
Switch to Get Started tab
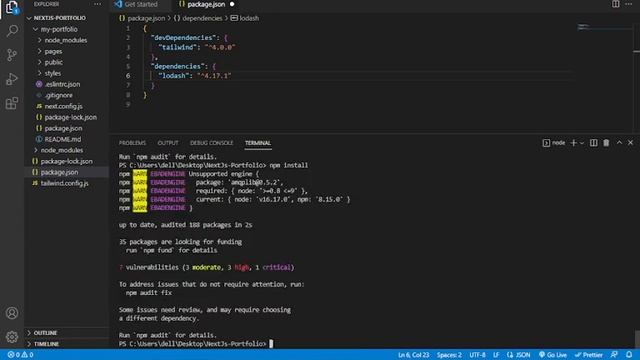(x=139, y=4)
